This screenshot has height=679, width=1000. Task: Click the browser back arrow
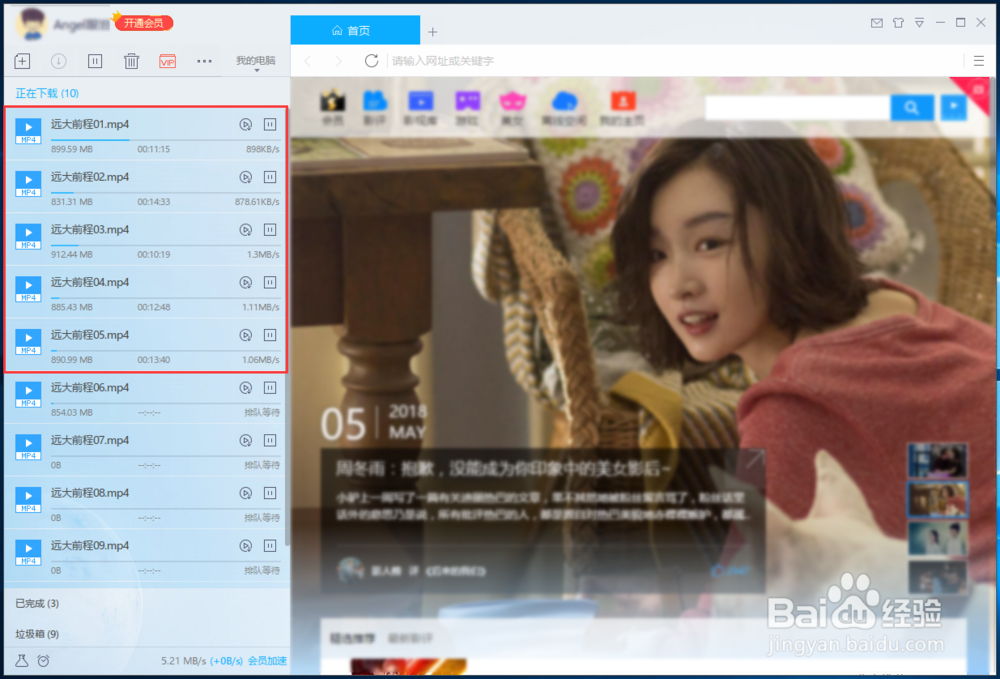coord(308,61)
